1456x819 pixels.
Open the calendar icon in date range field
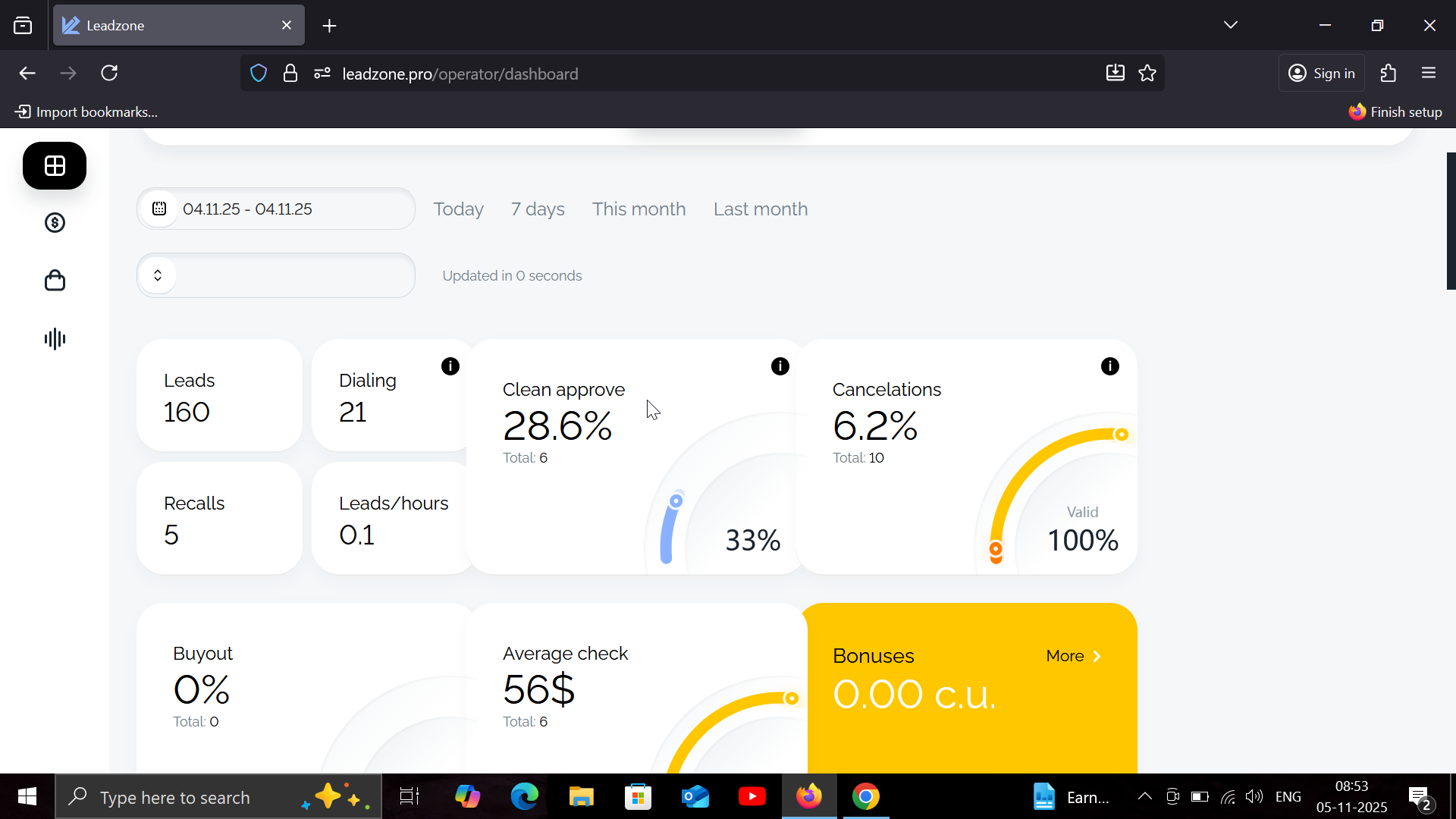coord(159,209)
